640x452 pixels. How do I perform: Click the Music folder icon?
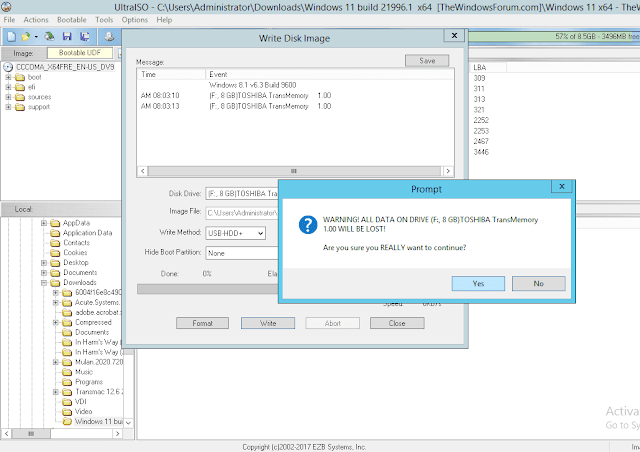[x=67, y=372]
